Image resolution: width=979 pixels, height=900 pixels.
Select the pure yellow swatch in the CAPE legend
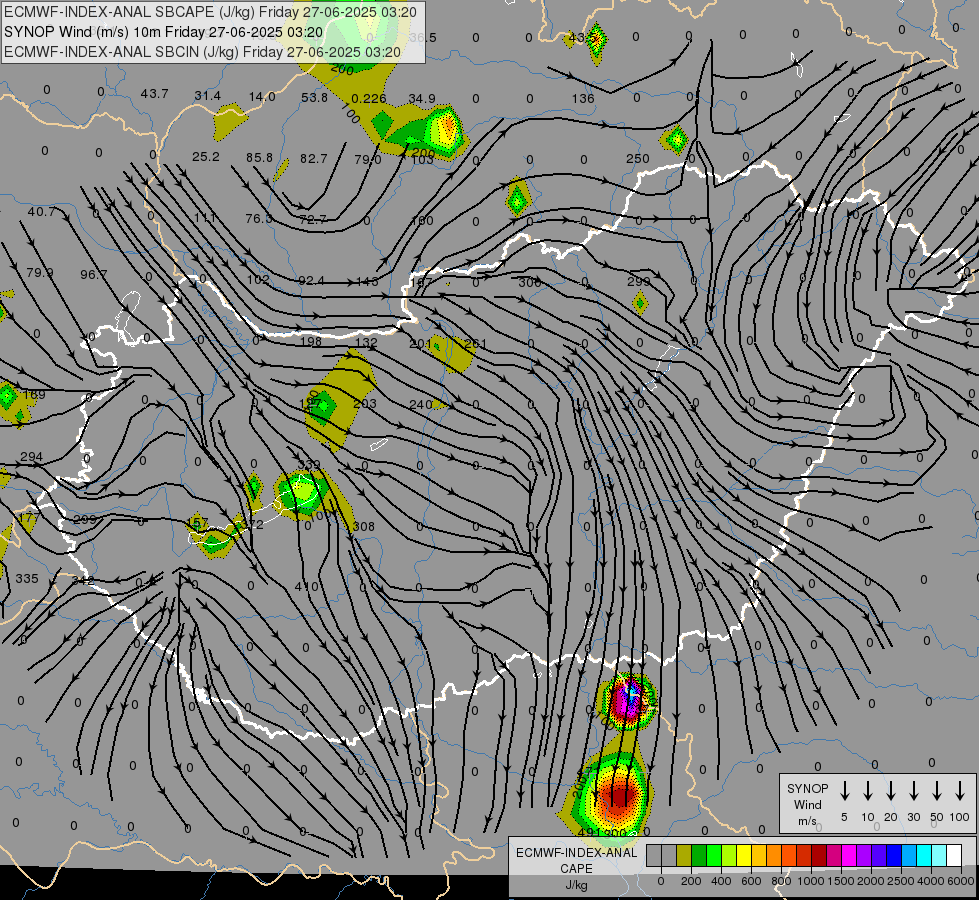(744, 856)
